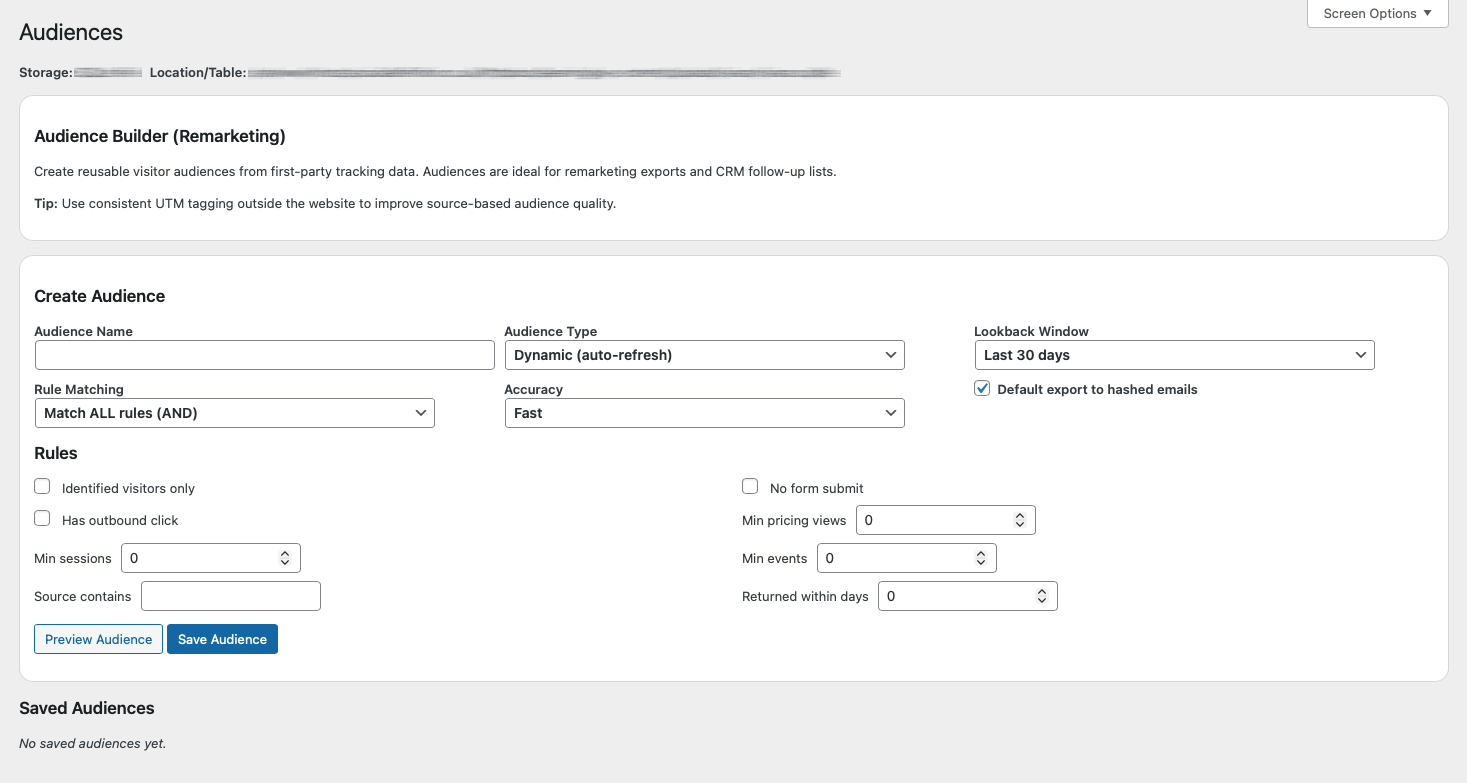Open the Accuracy dropdown
Image resolution: width=1467 pixels, height=783 pixels.
pyautogui.click(x=704, y=413)
